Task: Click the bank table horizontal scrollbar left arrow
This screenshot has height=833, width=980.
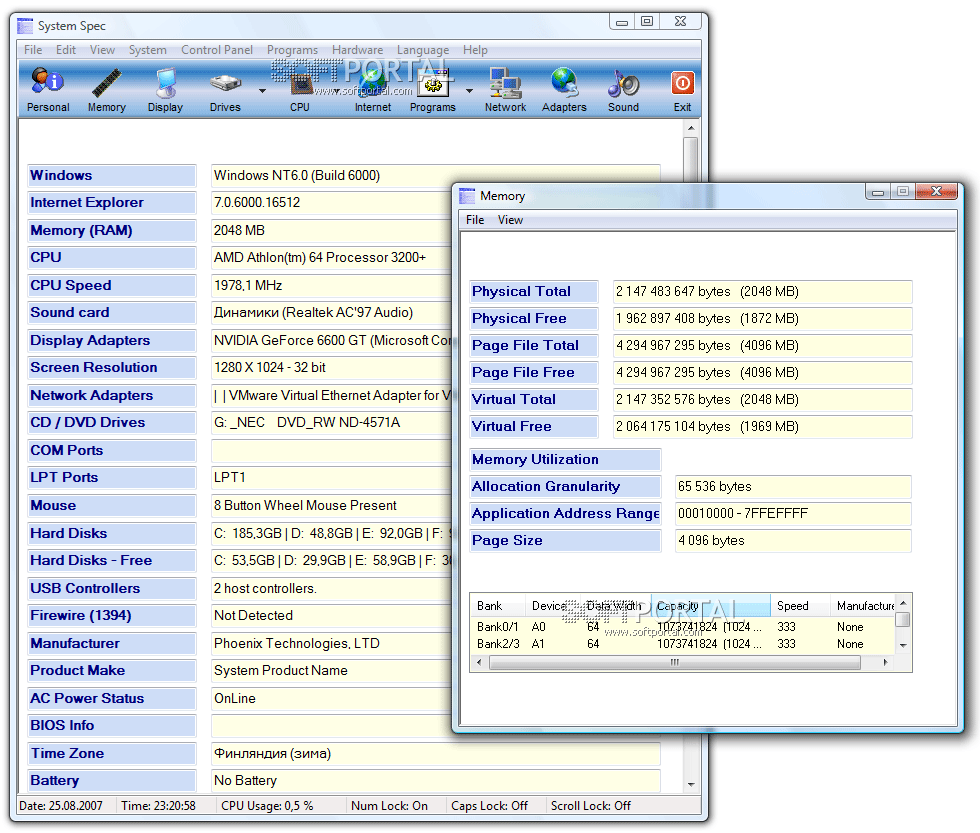Action: 479,662
